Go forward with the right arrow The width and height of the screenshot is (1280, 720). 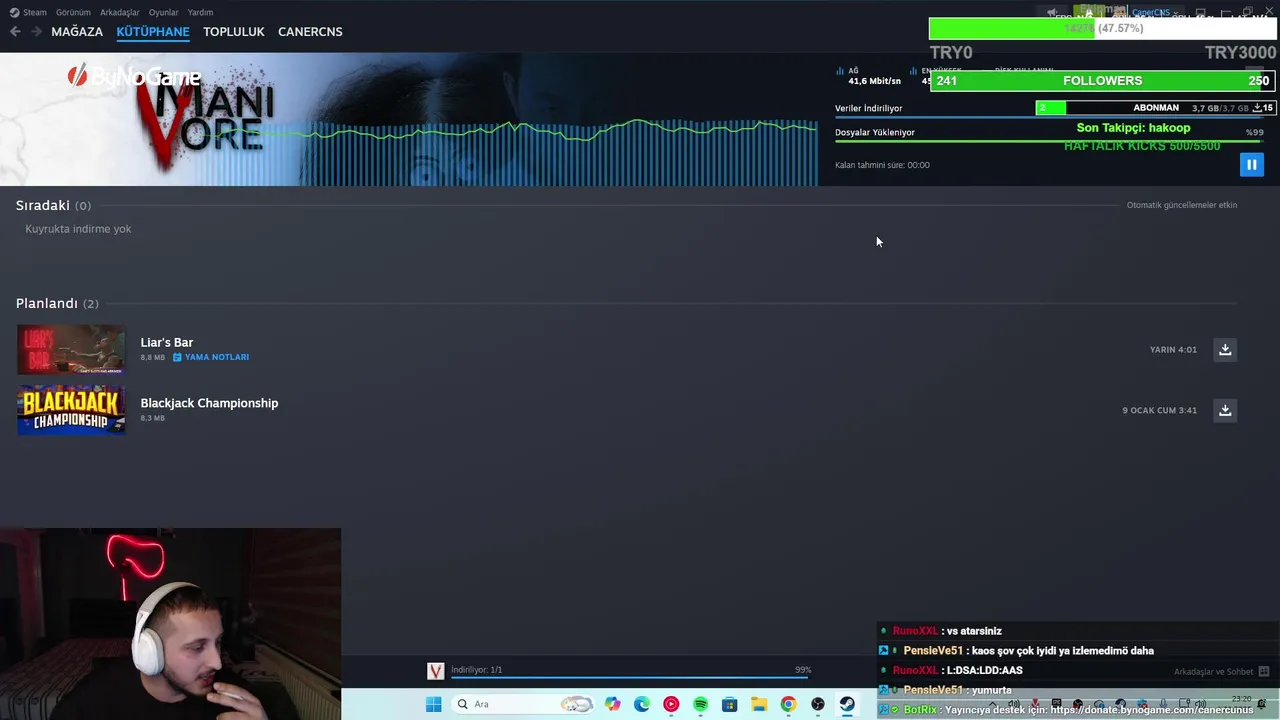37,32
